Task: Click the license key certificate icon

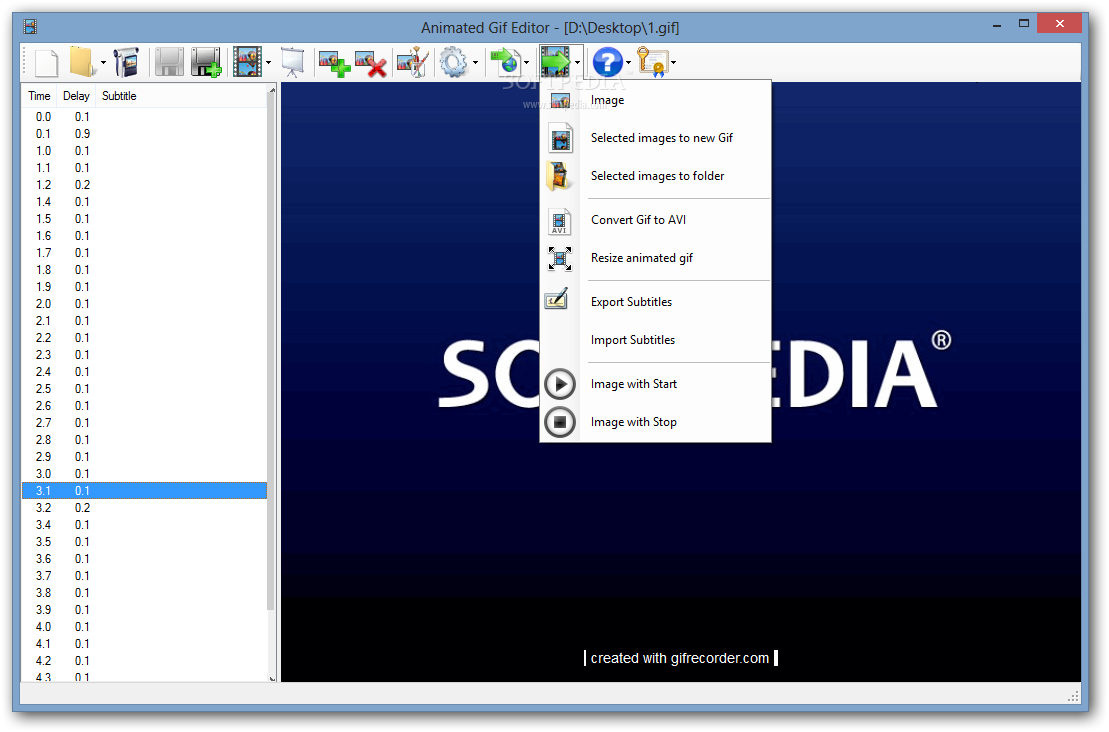Action: click(652, 62)
